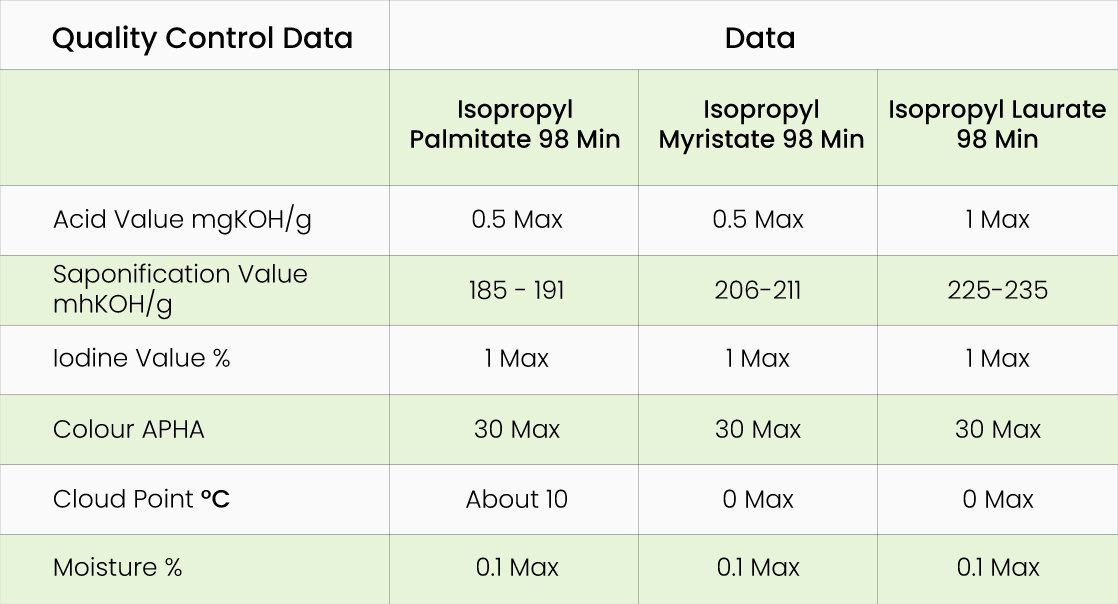Click Isopropyl Myristate's 0 Max cloud point
This screenshot has height=604, width=1118.
[x=758, y=499]
